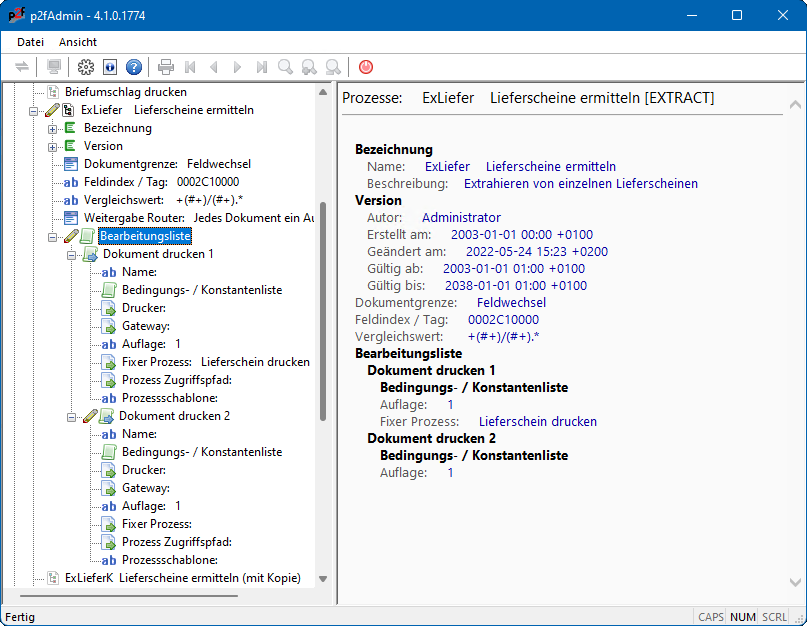Image resolution: width=807 pixels, height=626 pixels.
Task: Select the Briefumschlag drucken tree entry
Action: pyautogui.click(x=126, y=92)
